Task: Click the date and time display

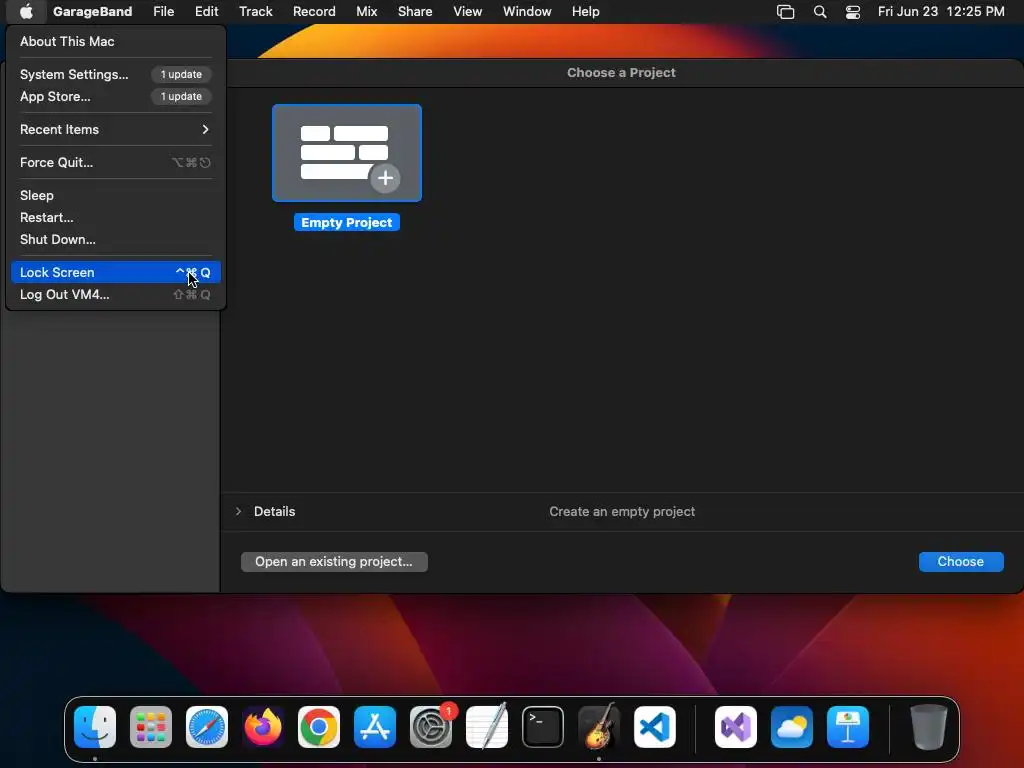Action: click(x=940, y=11)
